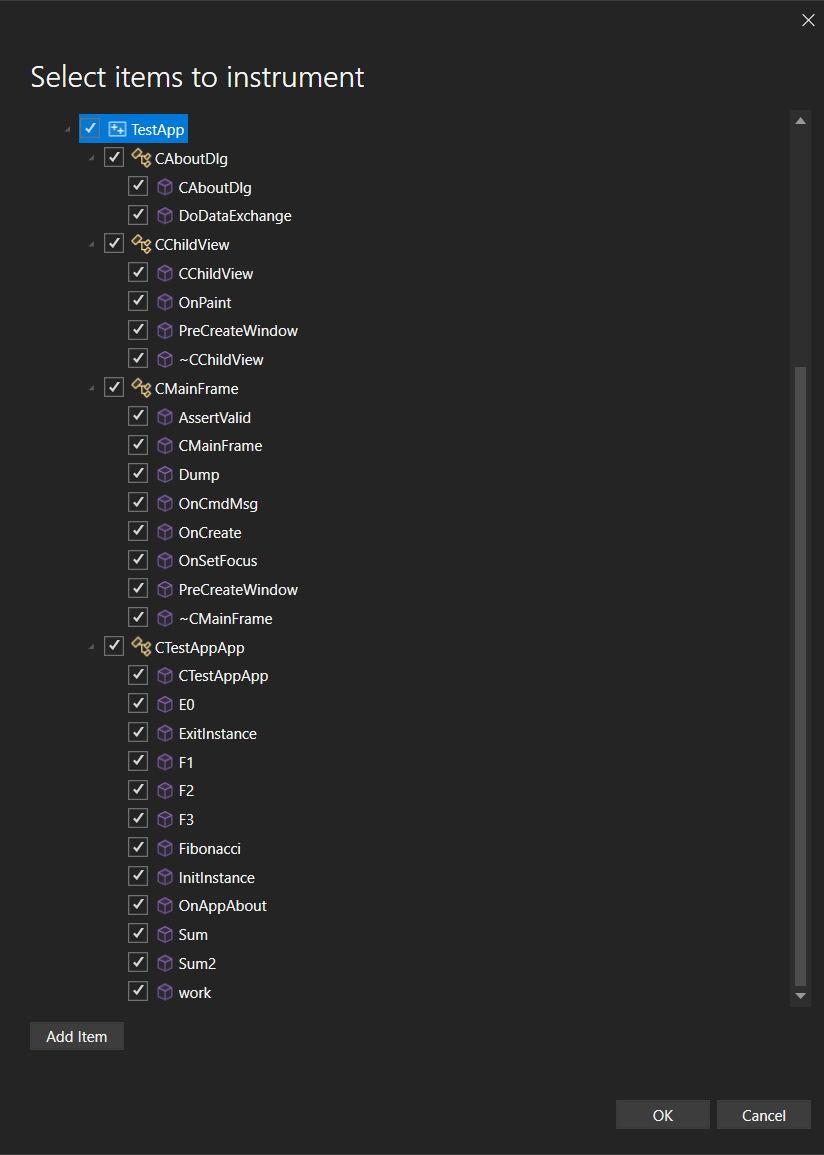Click the method icon next to Sum2
824x1155 pixels.
click(164, 962)
